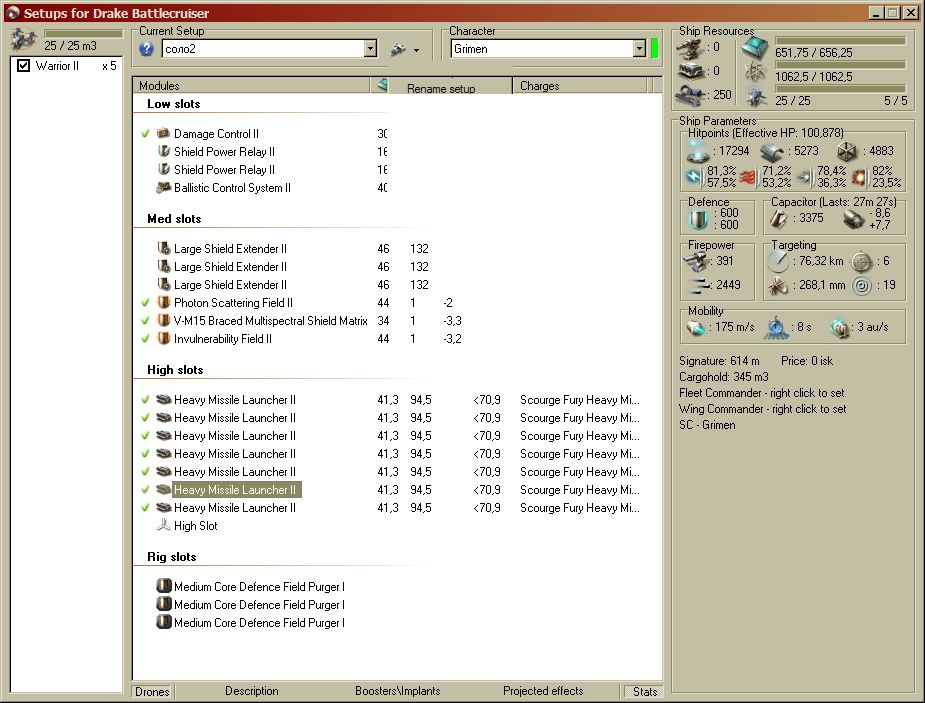
Task: Click the max locked targets icon showing 6
Action: 862,261
